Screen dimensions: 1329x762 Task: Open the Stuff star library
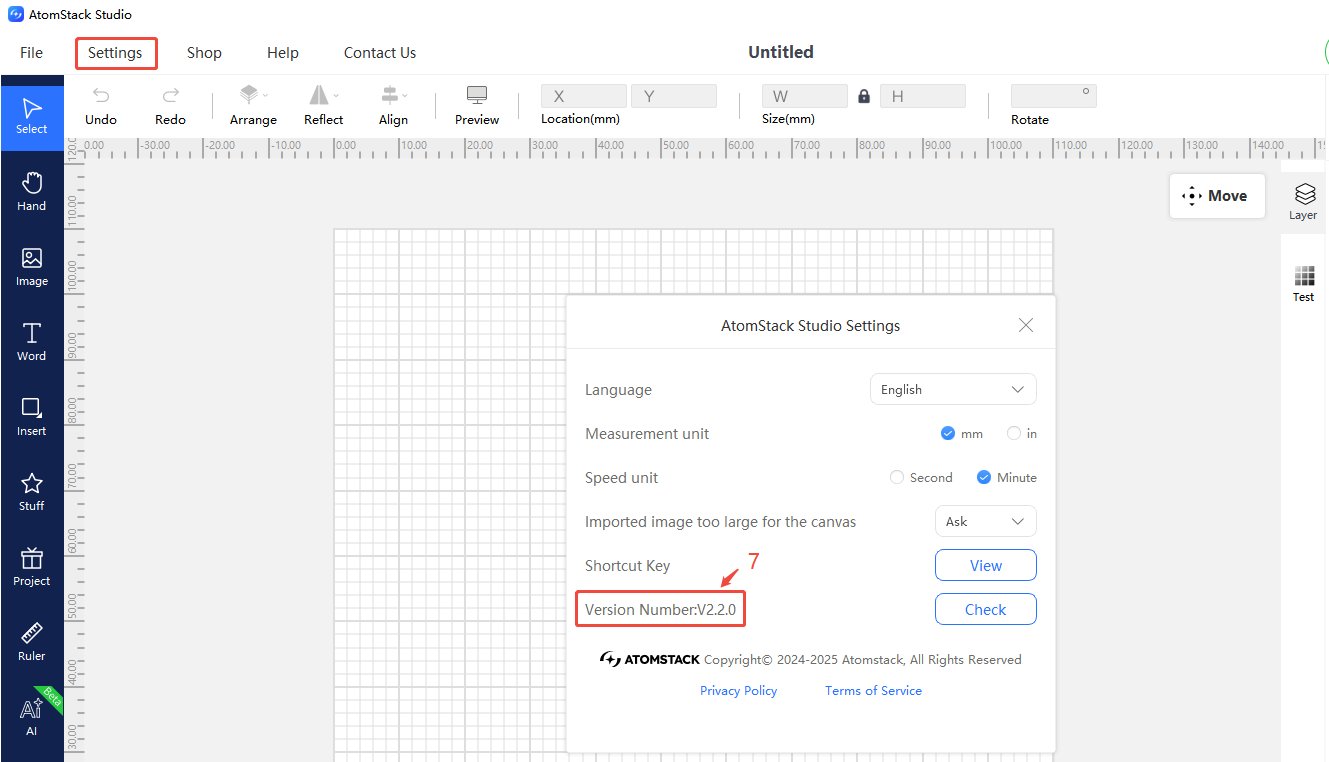(32, 492)
